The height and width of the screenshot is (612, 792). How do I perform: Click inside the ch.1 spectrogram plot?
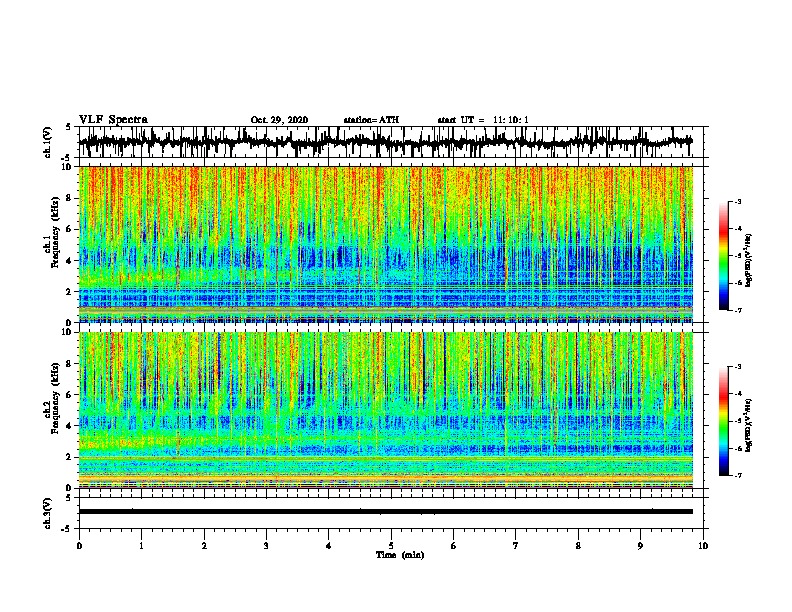(x=386, y=244)
